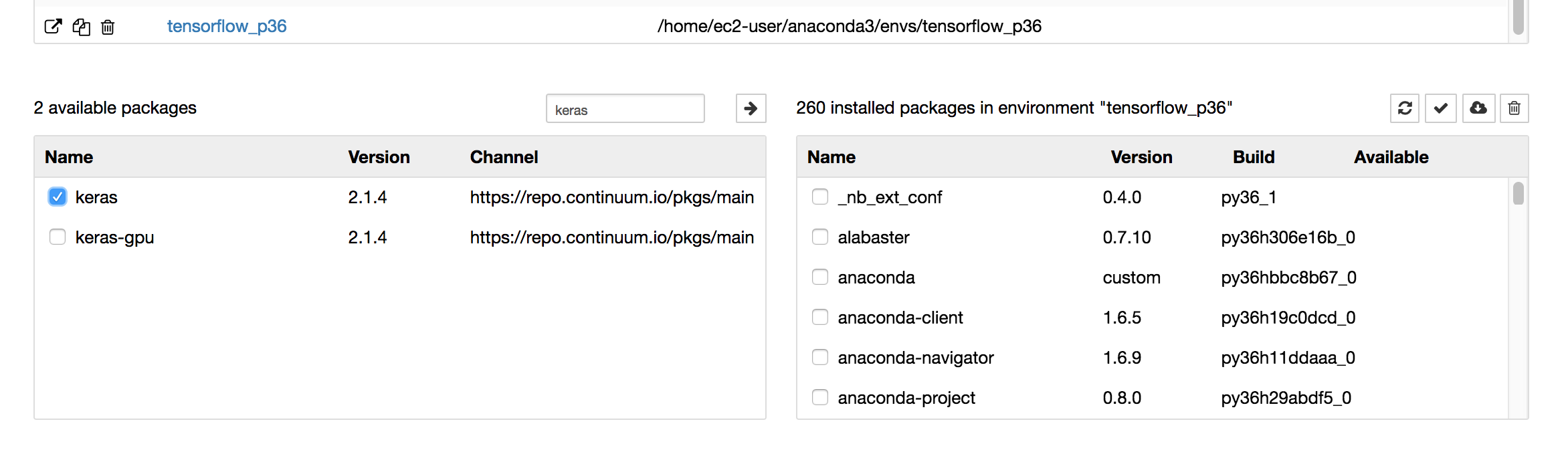Sort installed packages by the Name column

(x=830, y=156)
